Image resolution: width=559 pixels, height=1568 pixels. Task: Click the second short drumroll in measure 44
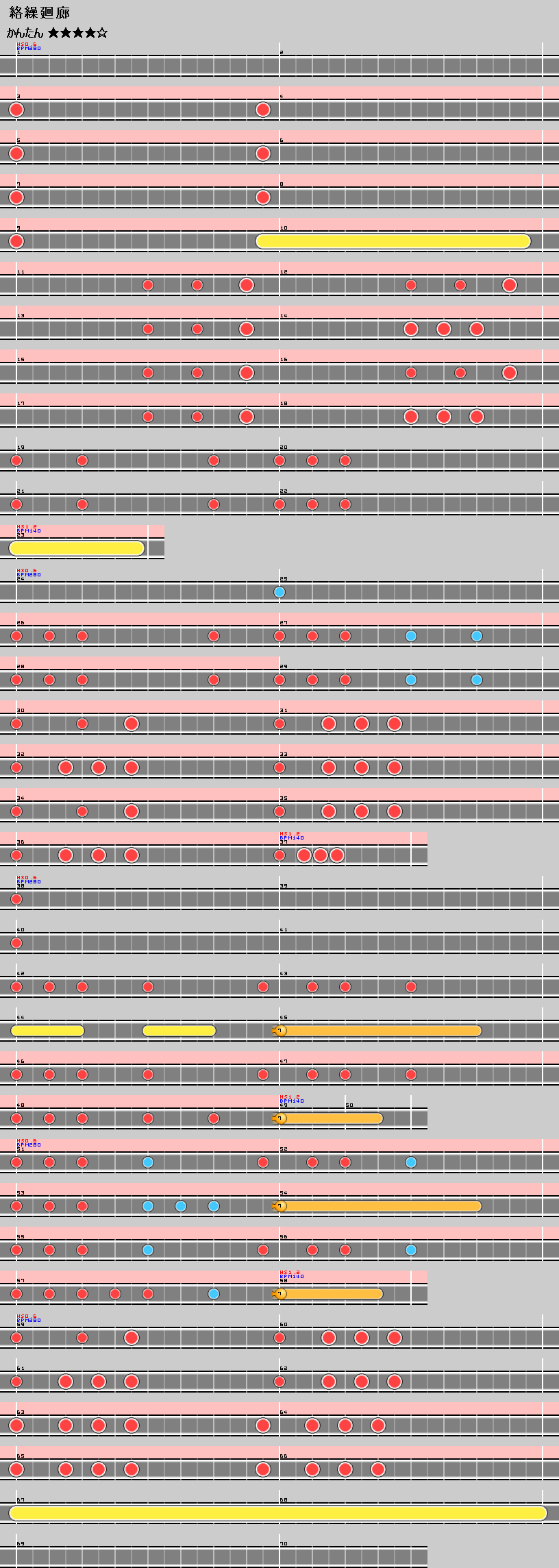[x=179, y=1031]
